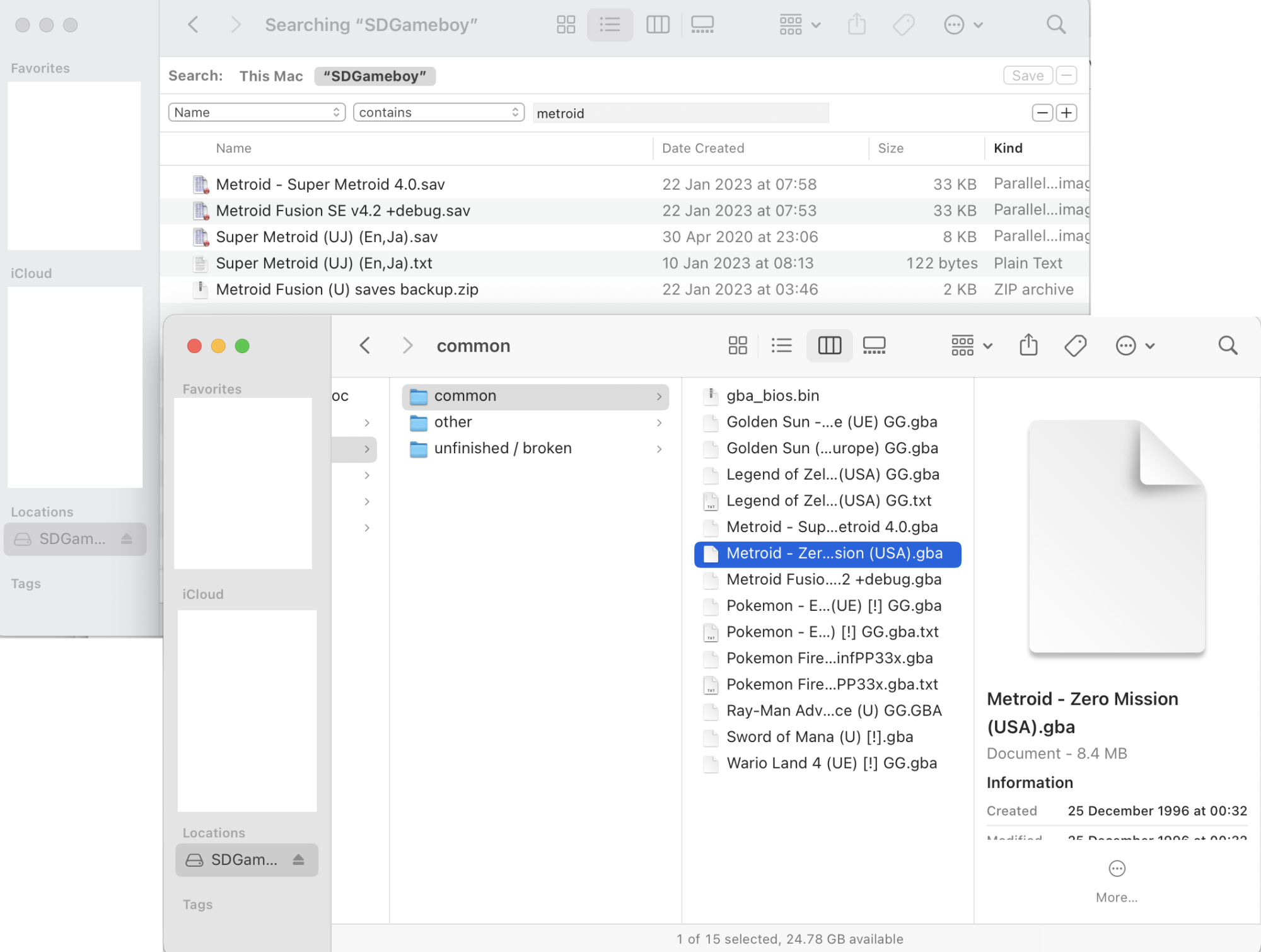
Task: Select Pokemon - E...(UE) [!] GG.gba
Action: 827,606
